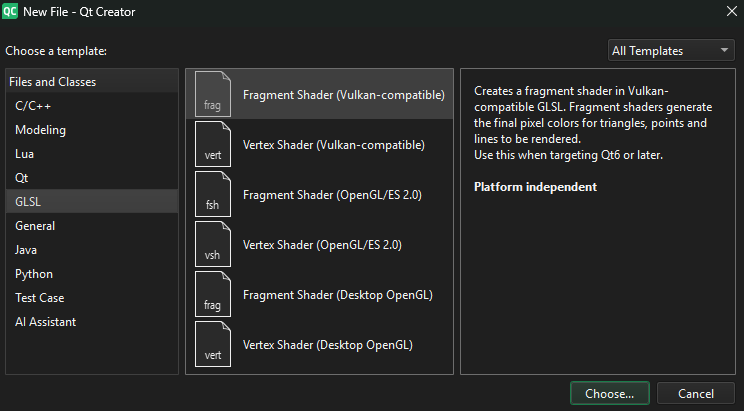The height and width of the screenshot is (411, 744).
Task: Select the Modeling category
Action: click(92, 130)
